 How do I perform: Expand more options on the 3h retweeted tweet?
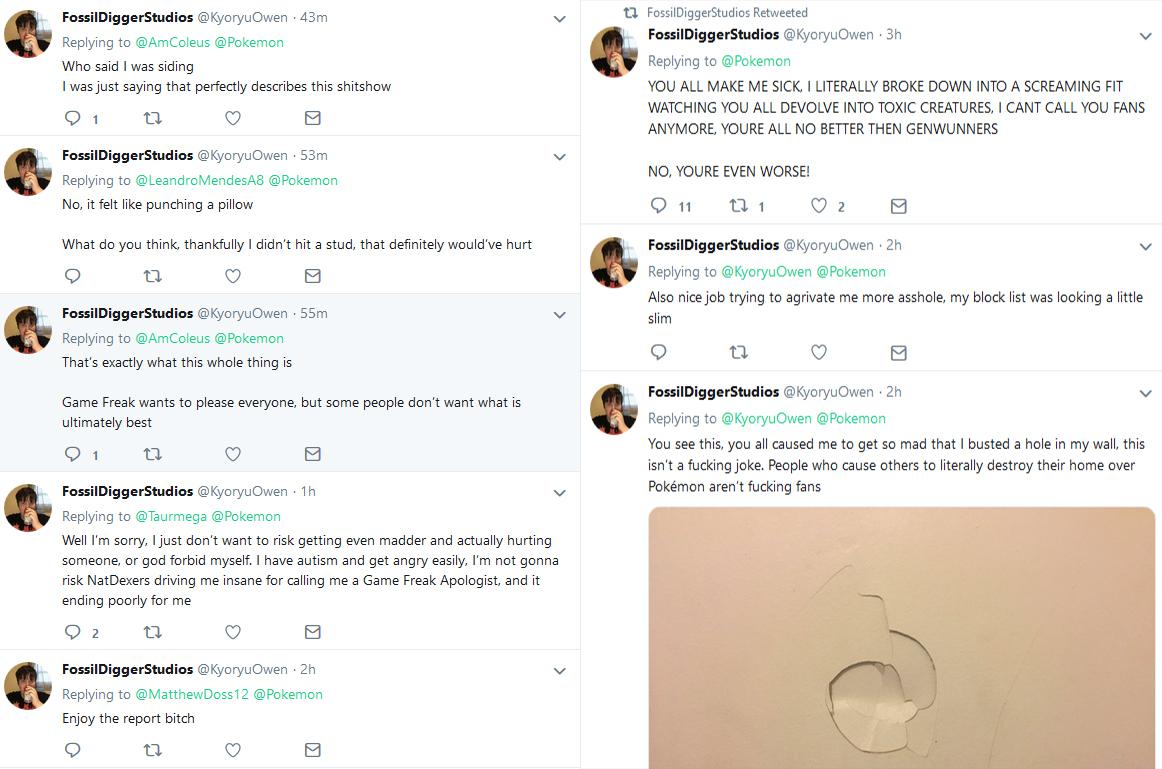(1146, 36)
